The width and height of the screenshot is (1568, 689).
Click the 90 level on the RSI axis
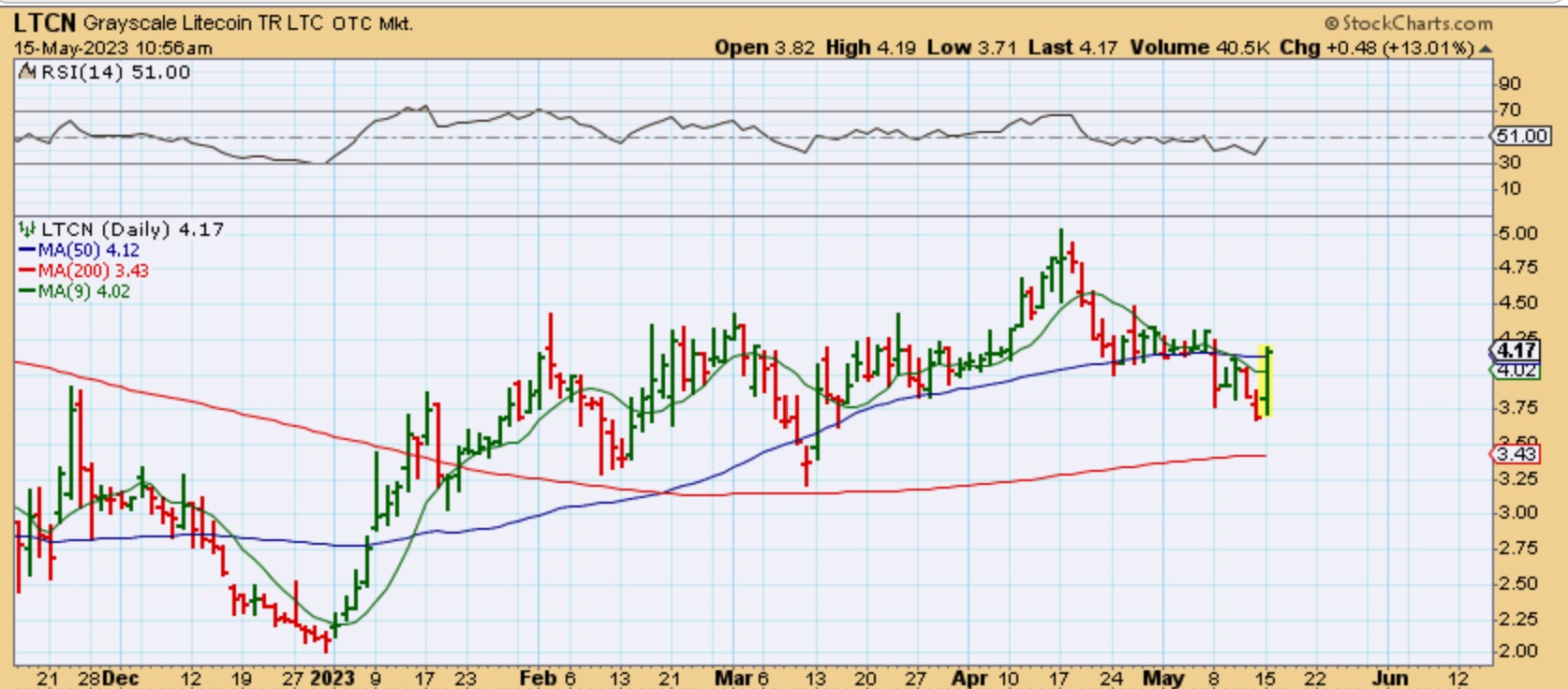(x=1509, y=83)
